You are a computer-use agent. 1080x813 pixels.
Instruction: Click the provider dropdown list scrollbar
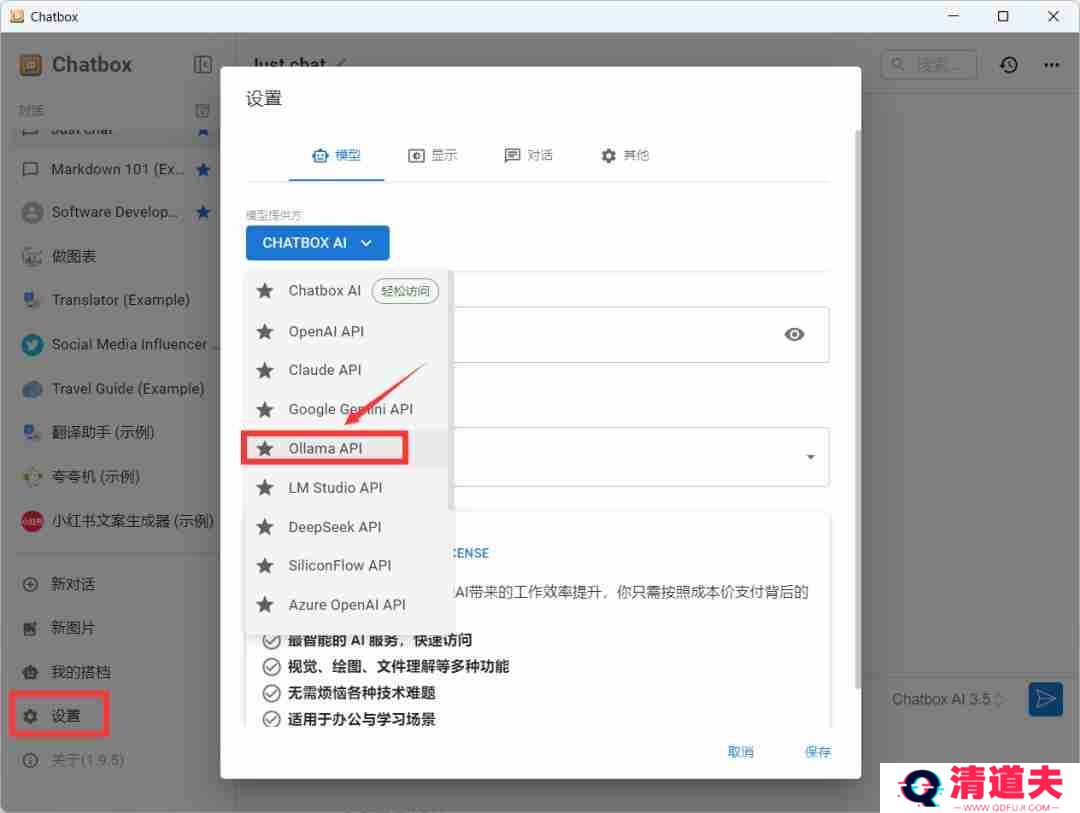[x=451, y=389]
